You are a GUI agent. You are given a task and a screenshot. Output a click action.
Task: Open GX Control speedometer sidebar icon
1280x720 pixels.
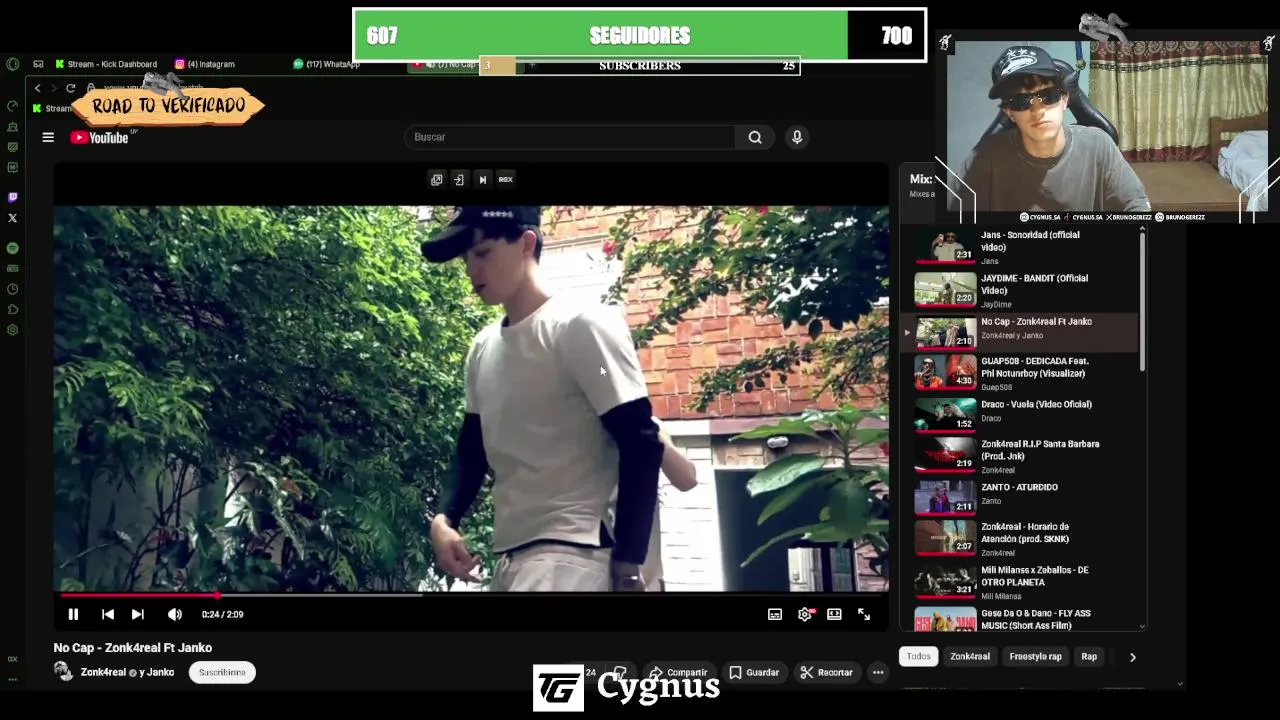[x=12, y=106]
